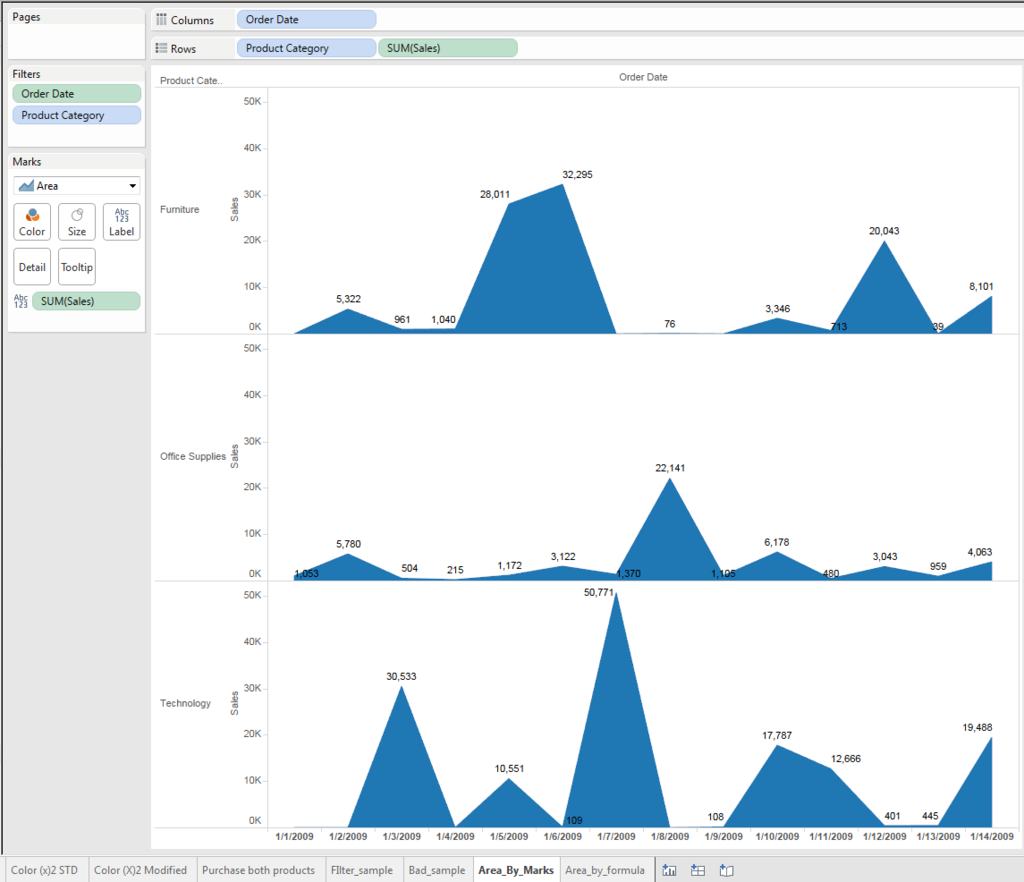This screenshot has height=882, width=1024.
Task: Click the New Worksheet icon
Action: pyautogui.click(x=669, y=870)
